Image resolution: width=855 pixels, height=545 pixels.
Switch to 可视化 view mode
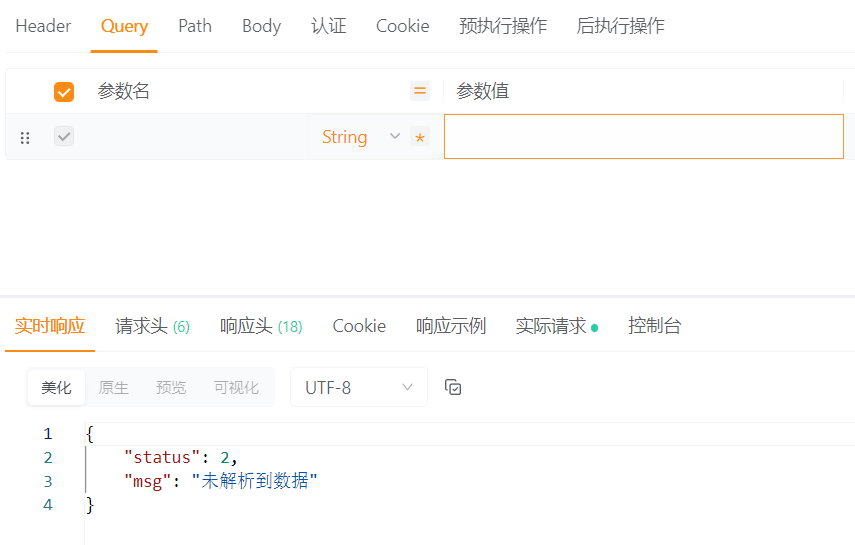click(x=236, y=387)
